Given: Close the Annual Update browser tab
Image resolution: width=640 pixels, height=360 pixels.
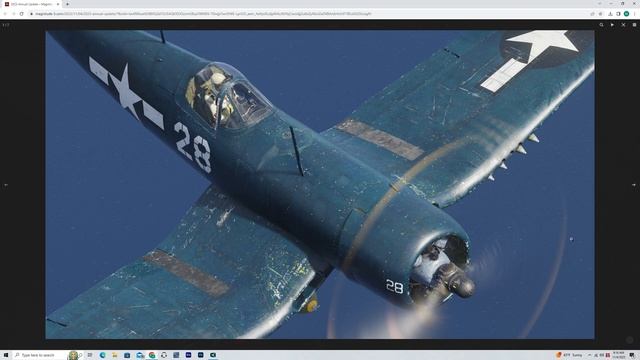Looking at the screenshot, I should [58, 4].
